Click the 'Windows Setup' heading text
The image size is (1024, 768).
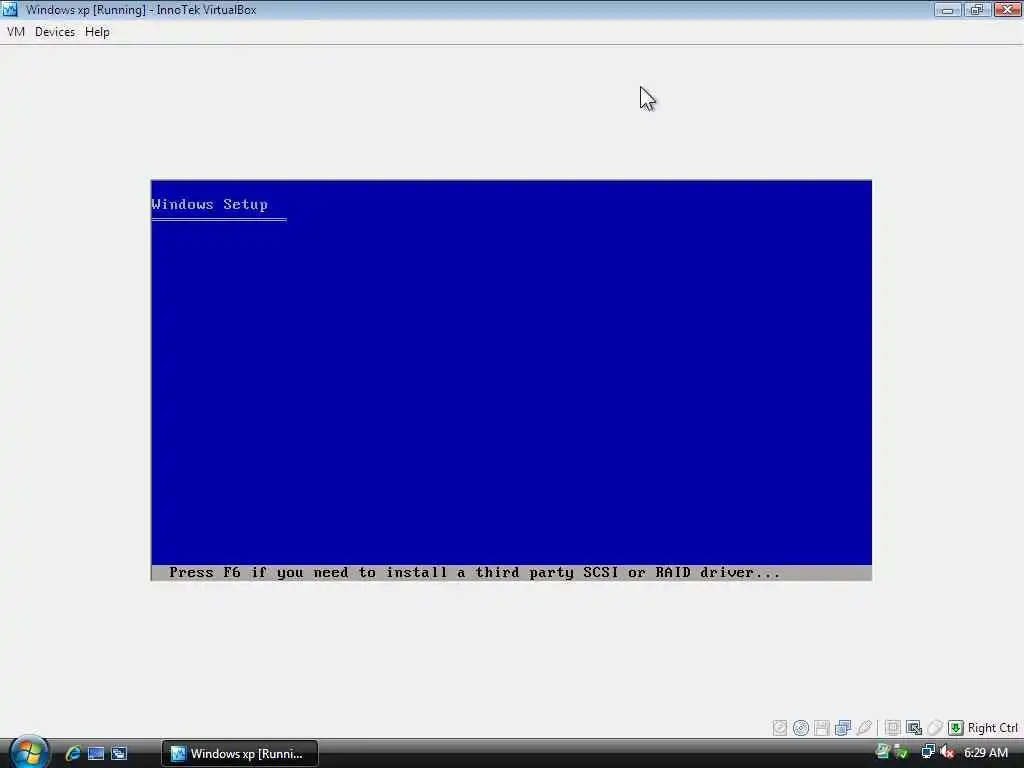click(210, 204)
